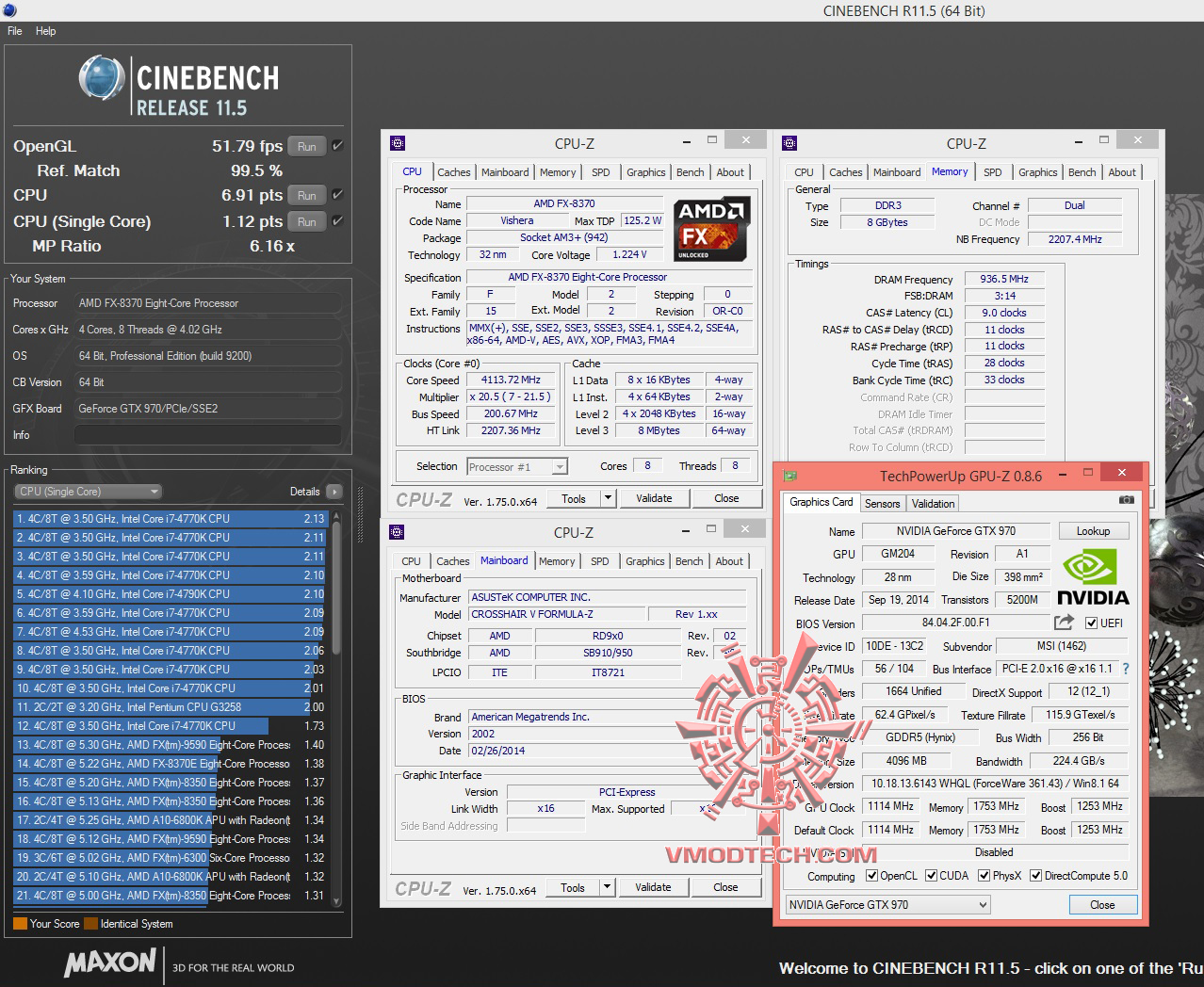Viewport: 1204px width, 987px height.
Task: Toggle the DirectCompute 5.0 checkbox
Action: tap(1035, 876)
